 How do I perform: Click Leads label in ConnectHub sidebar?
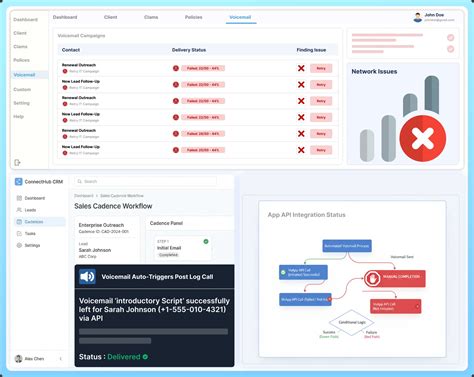[30, 210]
